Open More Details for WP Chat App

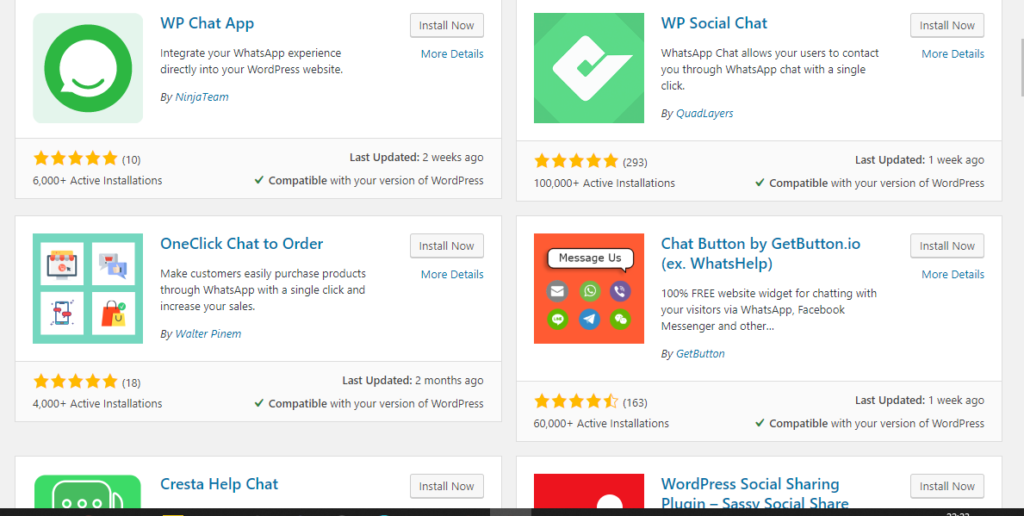click(451, 54)
